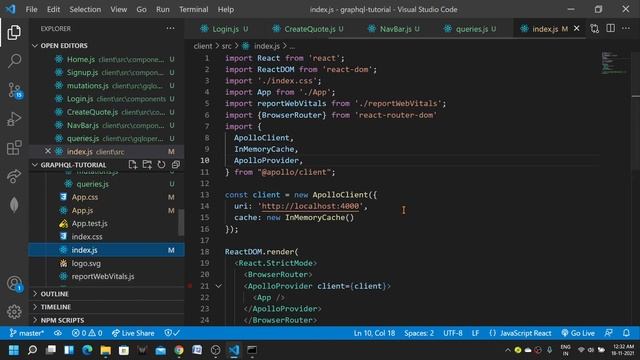Click the feedback icon in status bar
This screenshot has width=640, height=360.
tap(609, 333)
